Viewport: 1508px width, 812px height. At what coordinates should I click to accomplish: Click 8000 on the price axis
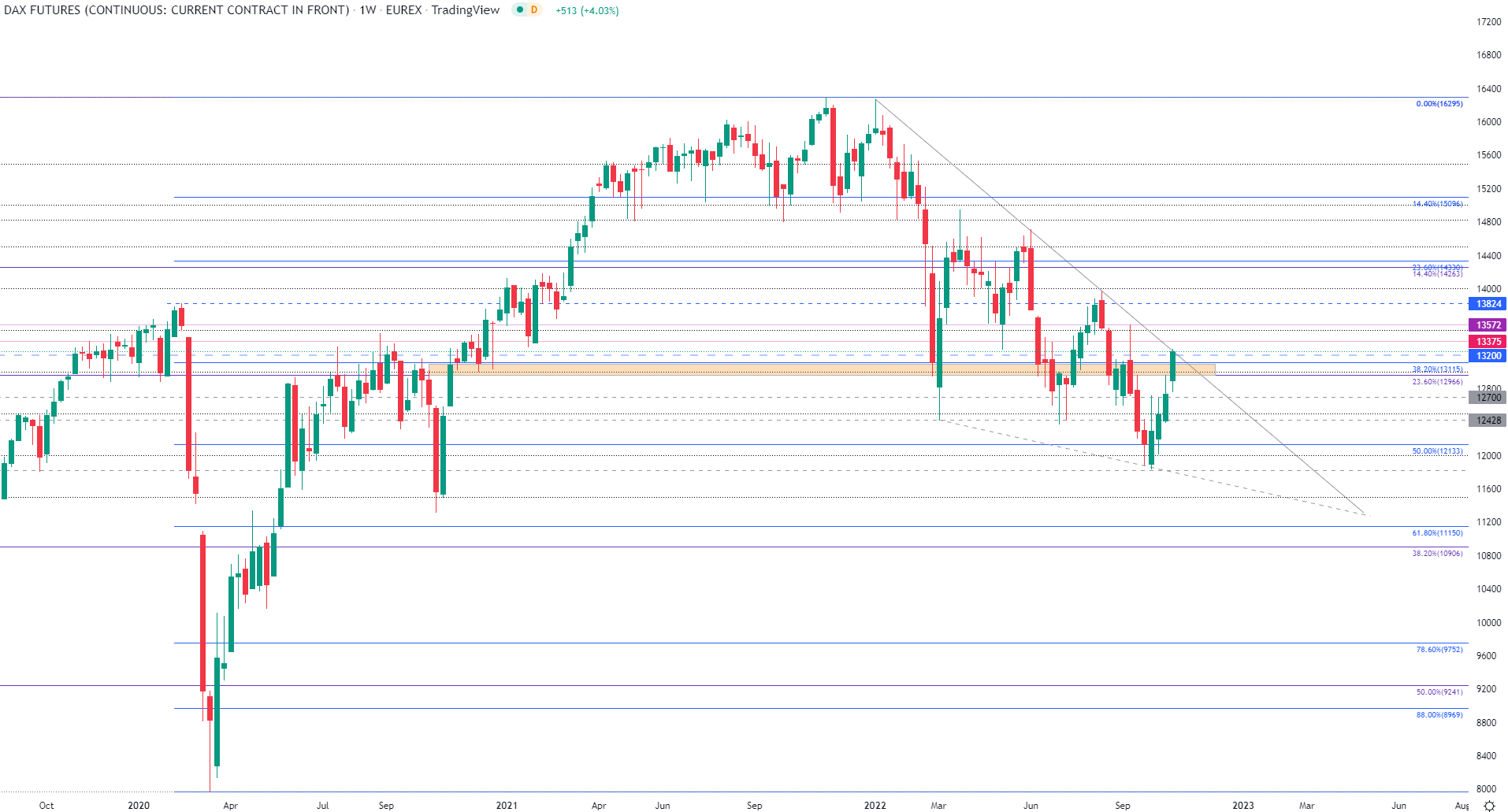pos(1486,789)
